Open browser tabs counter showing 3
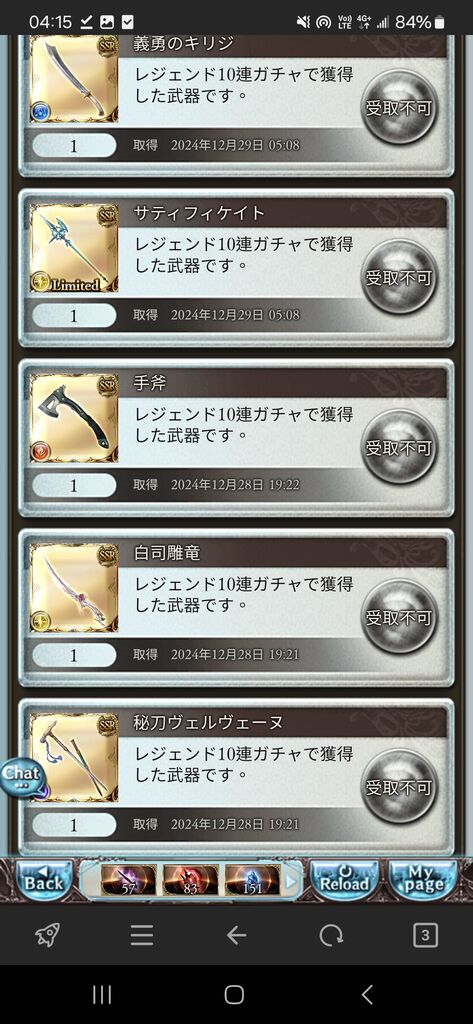 (x=425, y=936)
